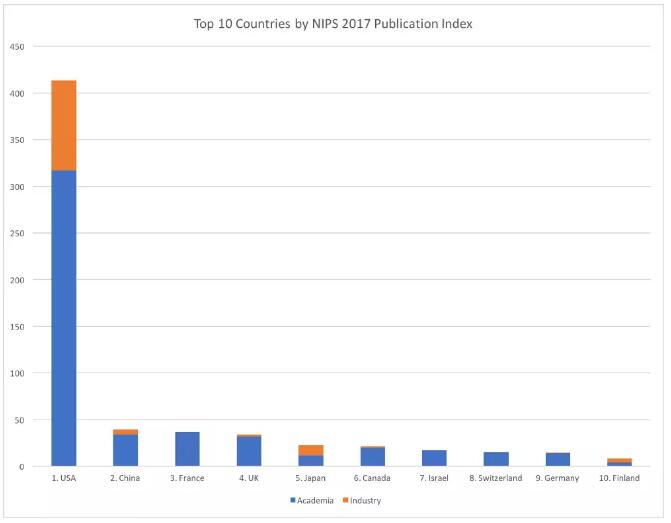Image resolution: width=671 pixels, height=523 pixels.
Task: Click the China bar
Action: click(x=125, y=448)
